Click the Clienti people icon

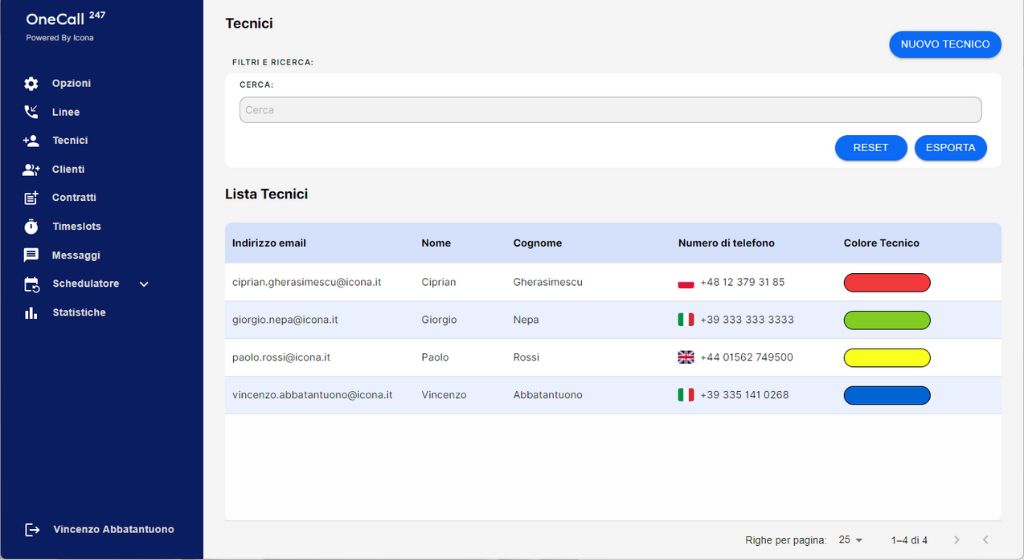pyautogui.click(x=31, y=170)
